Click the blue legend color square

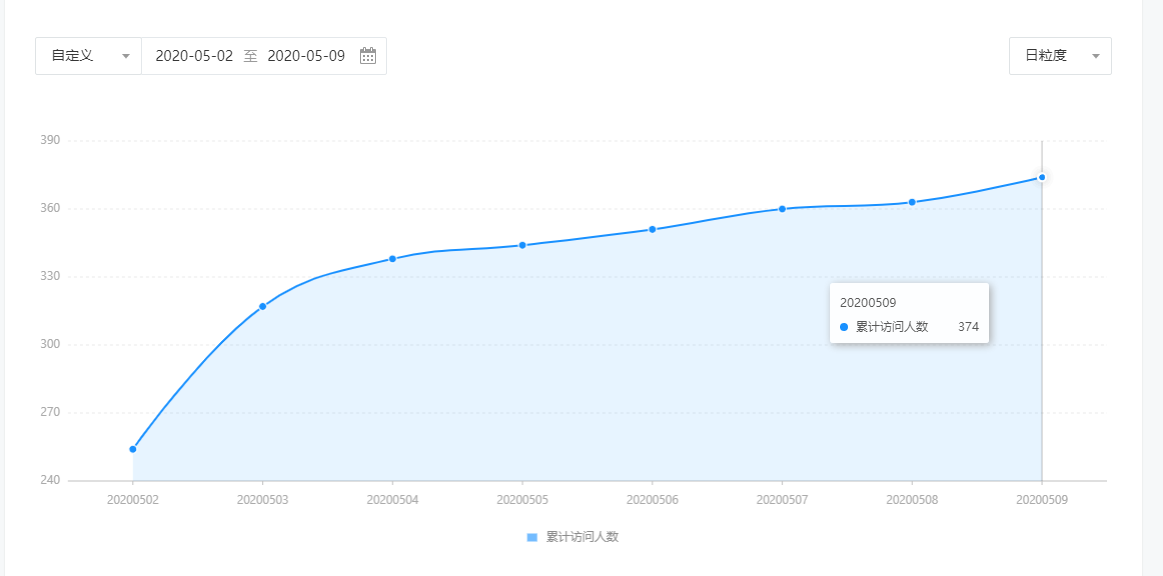tap(532, 537)
